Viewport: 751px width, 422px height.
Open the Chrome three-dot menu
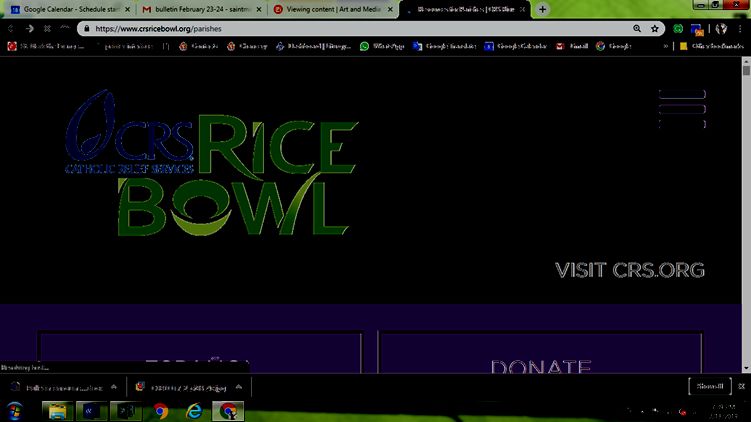[x=740, y=29]
